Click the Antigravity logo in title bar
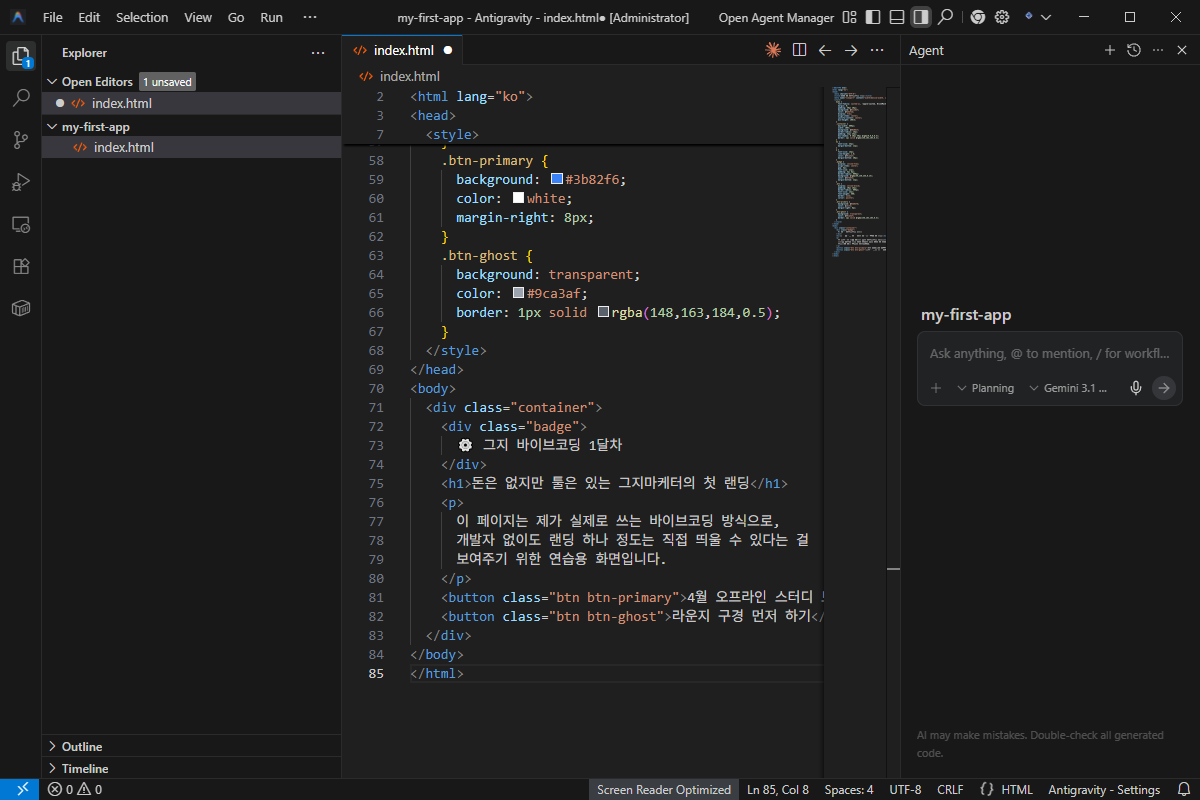 point(19,17)
